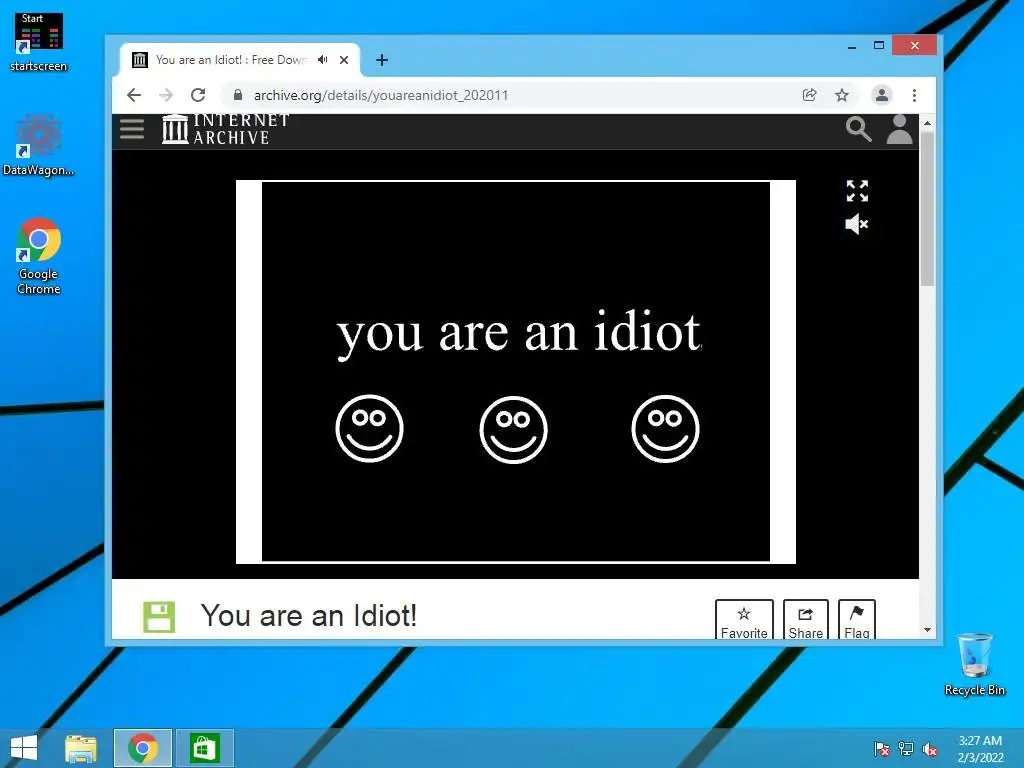Close the Chrome window
The height and width of the screenshot is (768, 1024).
click(x=914, y=46)
